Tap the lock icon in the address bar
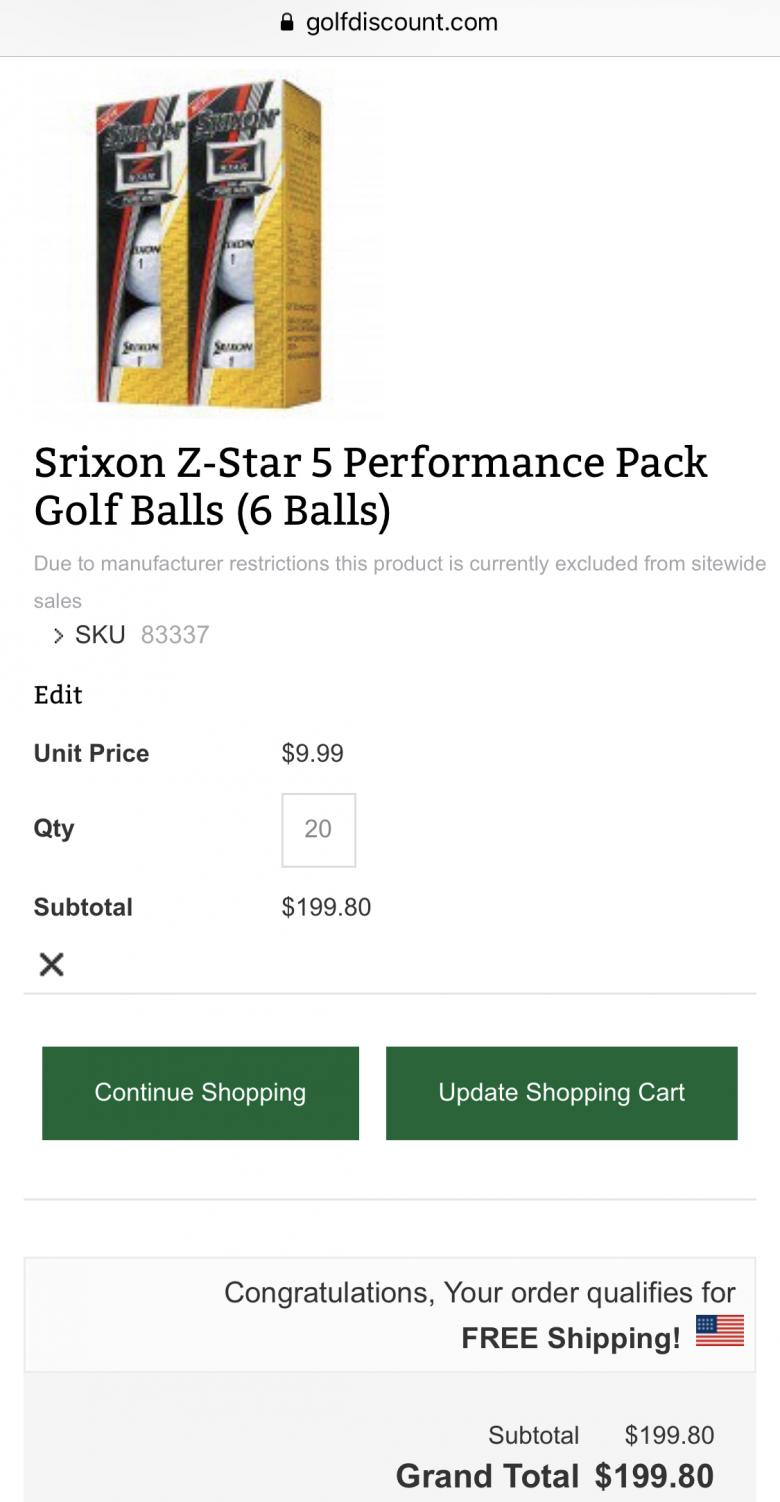The width and height of the screenshot is (780, 1502). [x=288, y=23]
